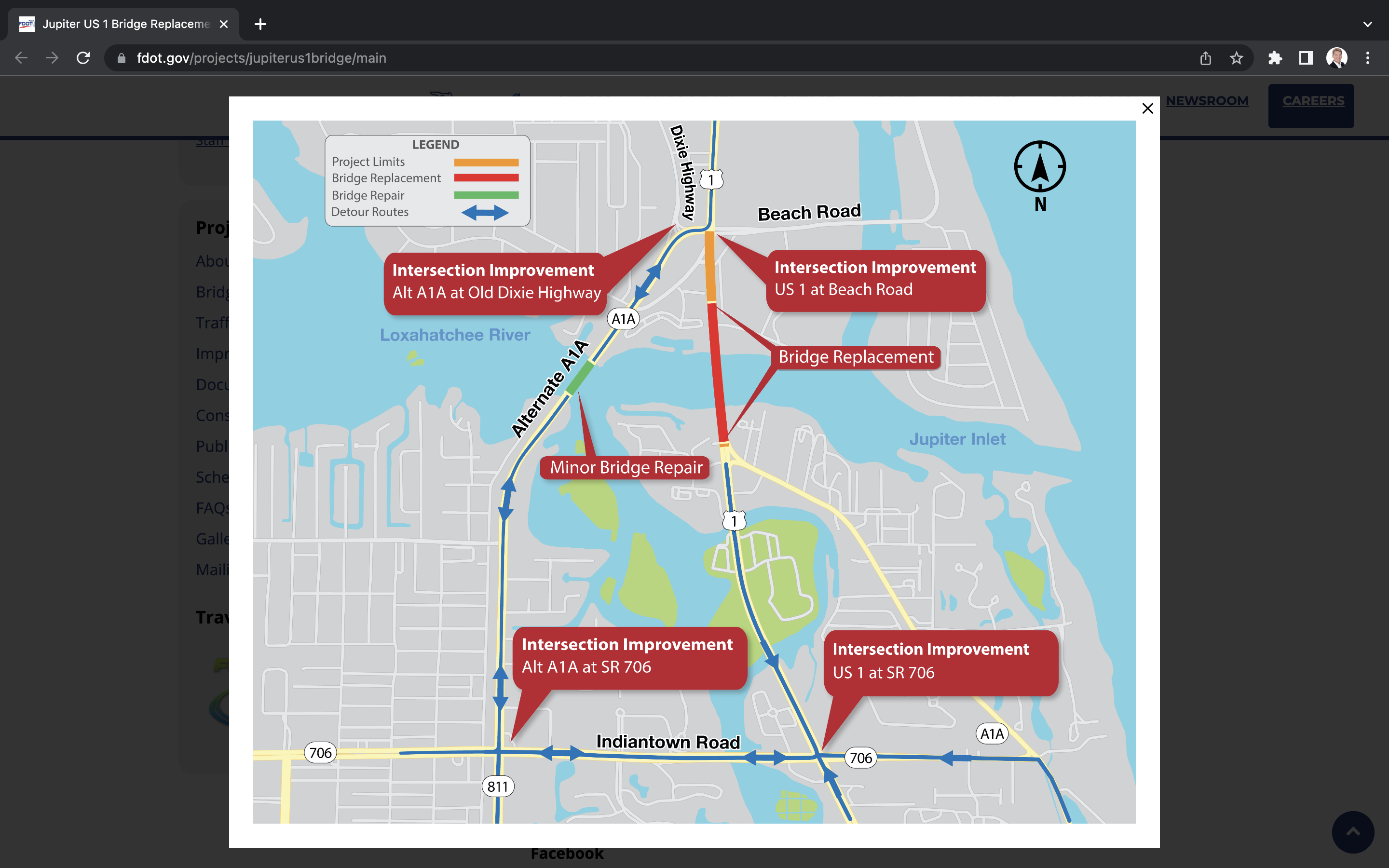
Task: Click the 811 route marker
Action: [x=498, y=787]
